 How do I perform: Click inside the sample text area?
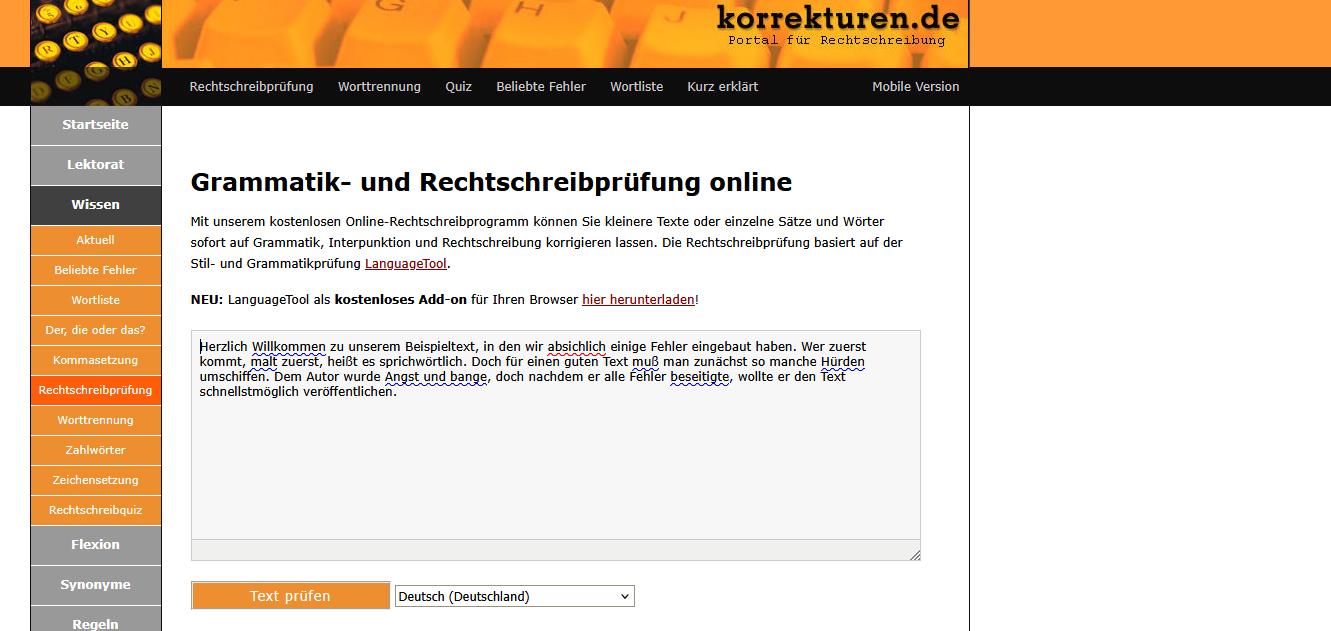(x=555, y=460)
